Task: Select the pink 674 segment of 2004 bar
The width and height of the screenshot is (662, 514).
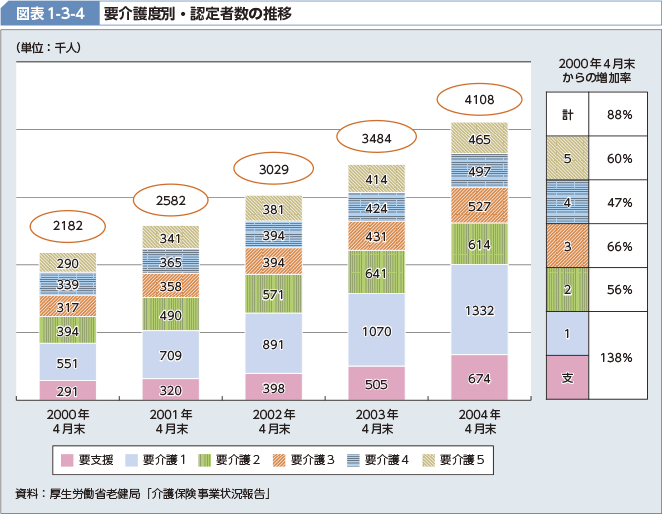Action: (x=479, y=378)
